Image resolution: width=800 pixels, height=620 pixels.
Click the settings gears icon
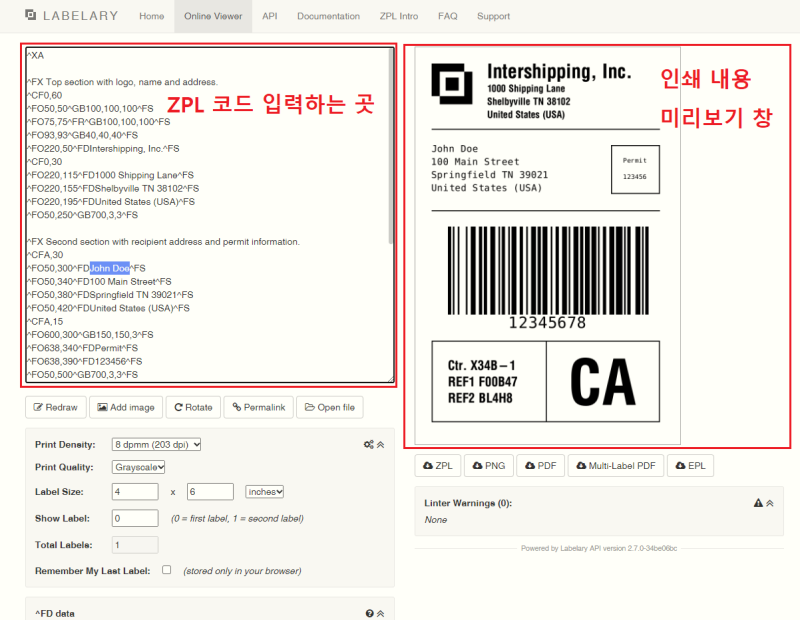[x=369, y=444]
